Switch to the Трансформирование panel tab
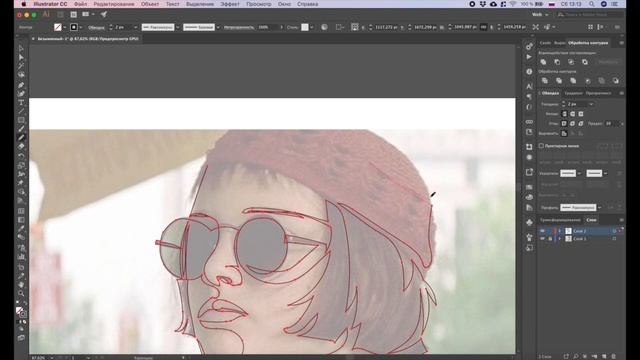640x360 pixels. coord(560,220)
